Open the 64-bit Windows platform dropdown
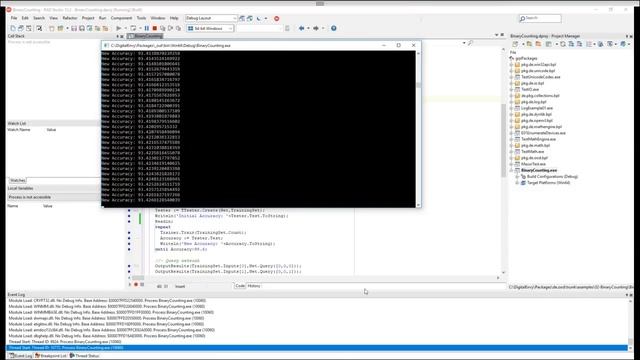The width and height of the screenshot is (640, 360). click(210, 29)
